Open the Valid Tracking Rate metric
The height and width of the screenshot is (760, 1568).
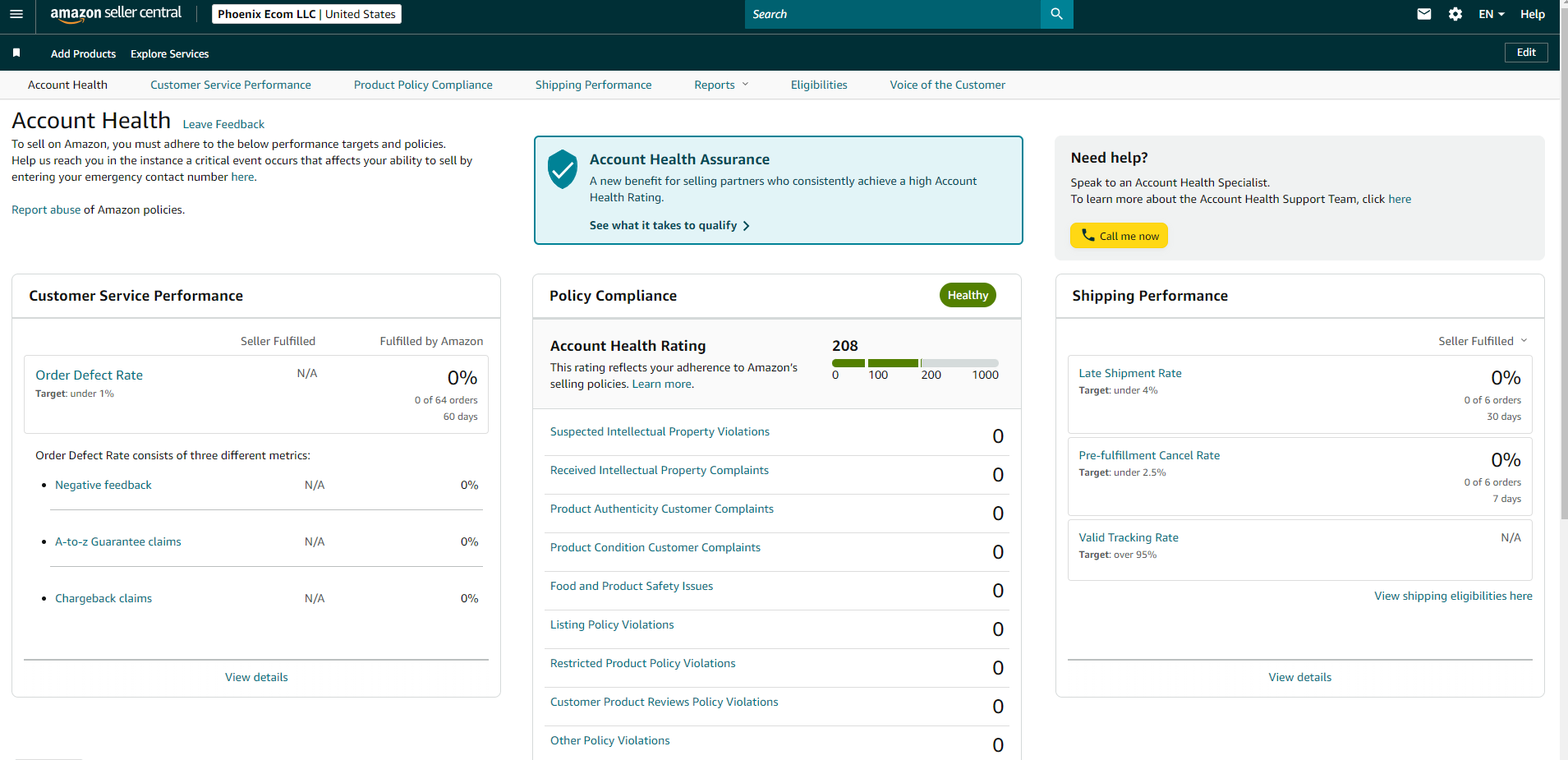point(1129,537)
